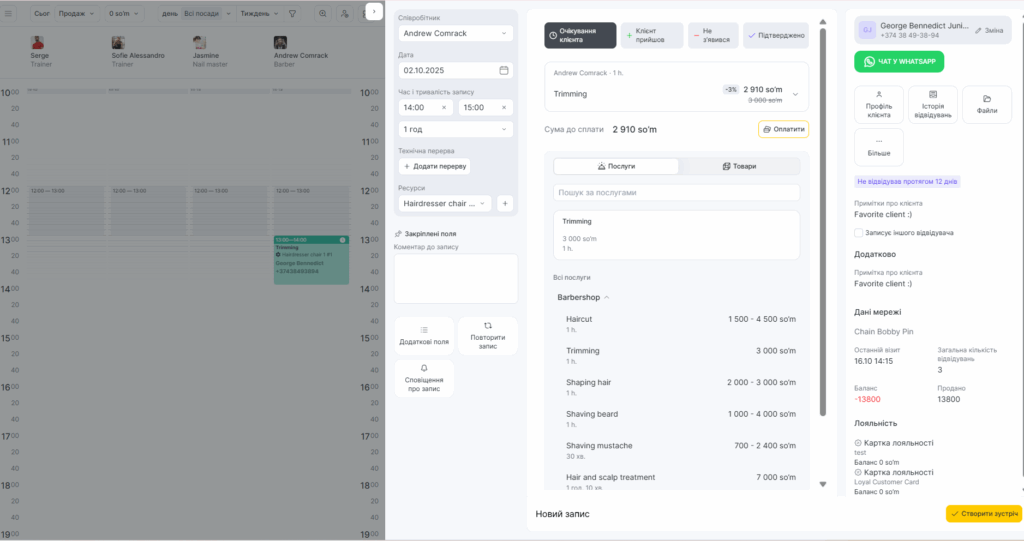Viewport: 1024px width, 541px height.
Task: Click the service search field
Action: (x=676, y=192)
